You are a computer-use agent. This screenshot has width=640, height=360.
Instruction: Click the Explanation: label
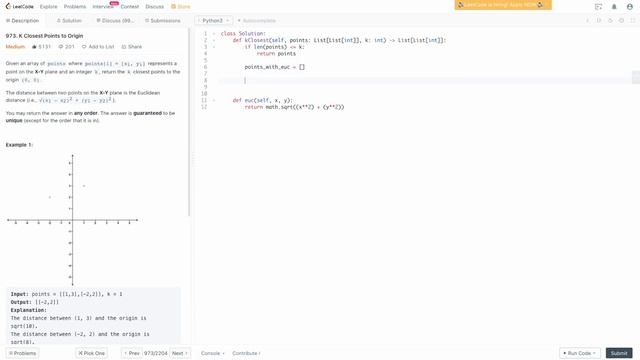tap(29, 310)
